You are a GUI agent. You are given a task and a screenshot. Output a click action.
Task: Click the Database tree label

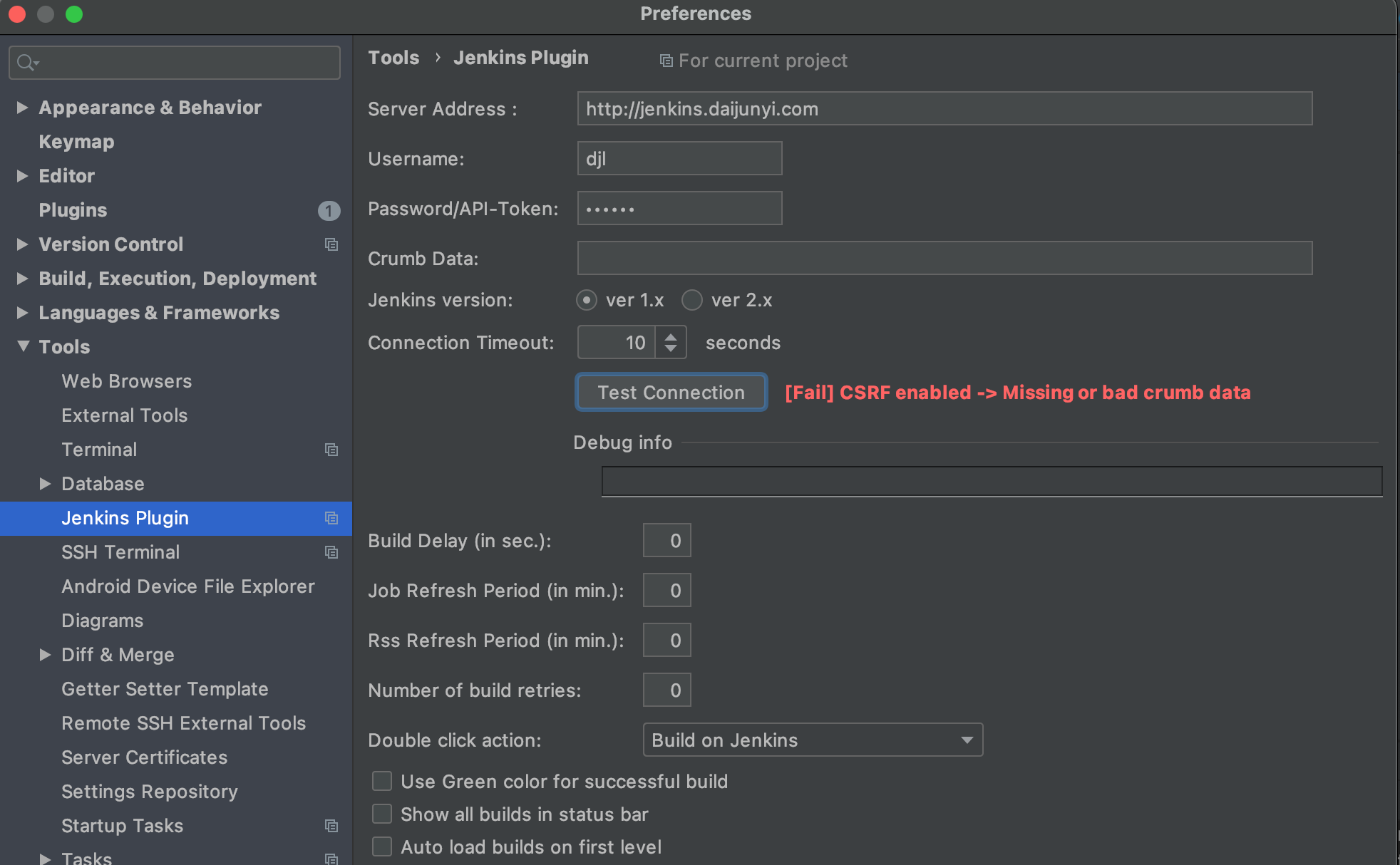pos(103,484)
